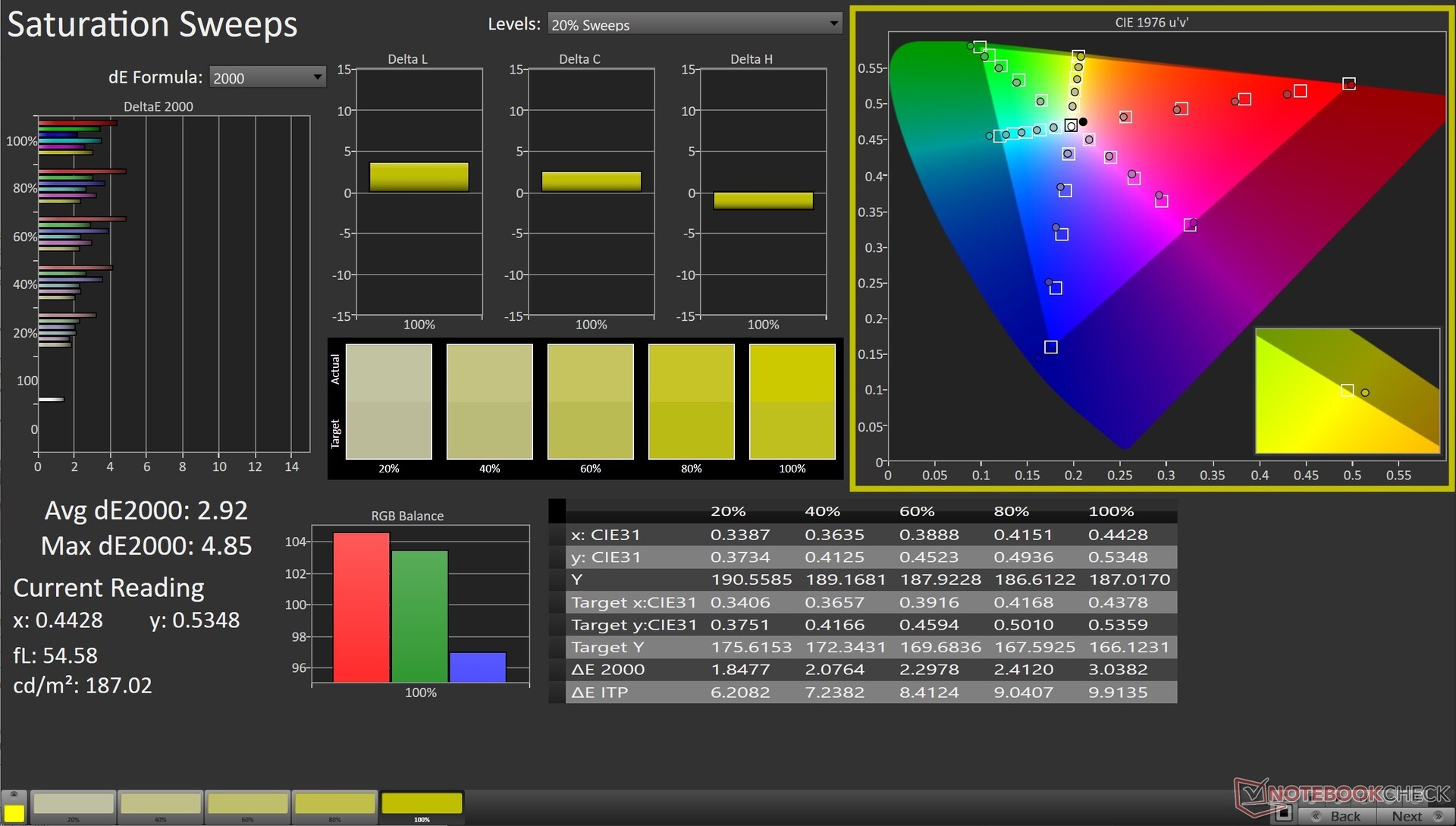This screenshot has height=826, width=1456.
Task: Expand the small up-arrow above yellow swatch
Action: [x=14, y=794]
